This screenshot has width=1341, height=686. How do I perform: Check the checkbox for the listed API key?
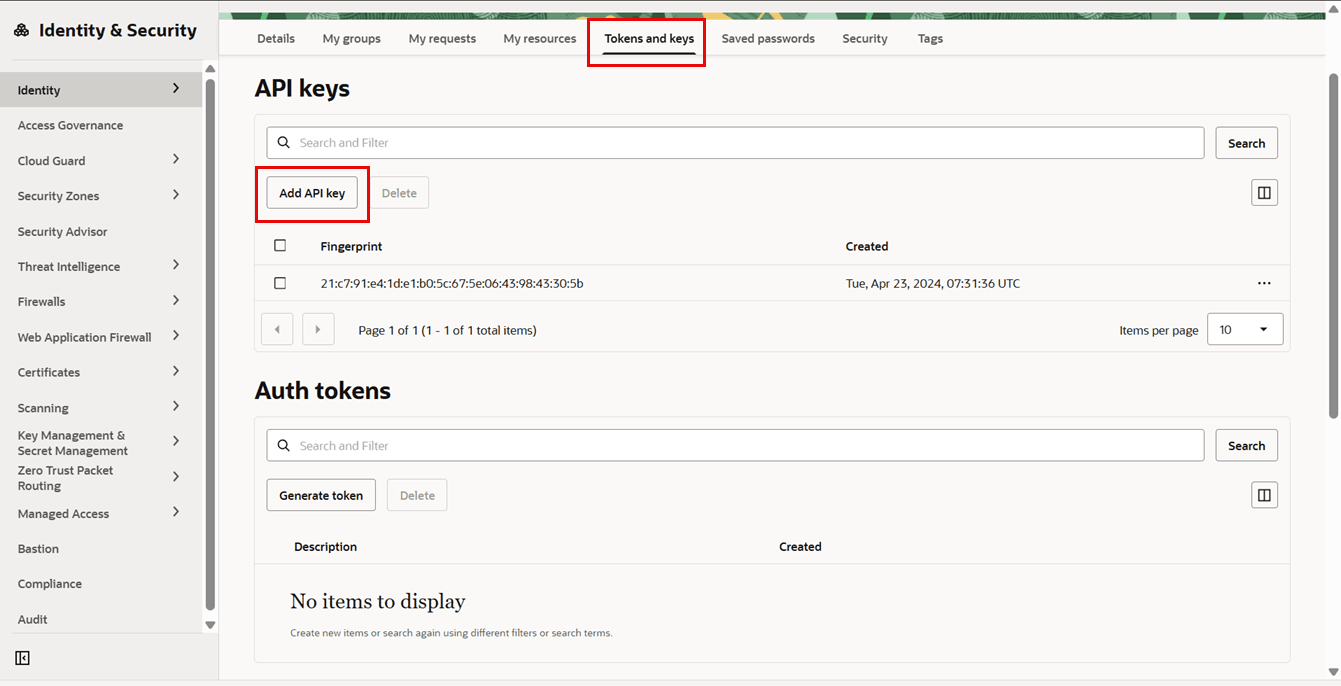280,283
